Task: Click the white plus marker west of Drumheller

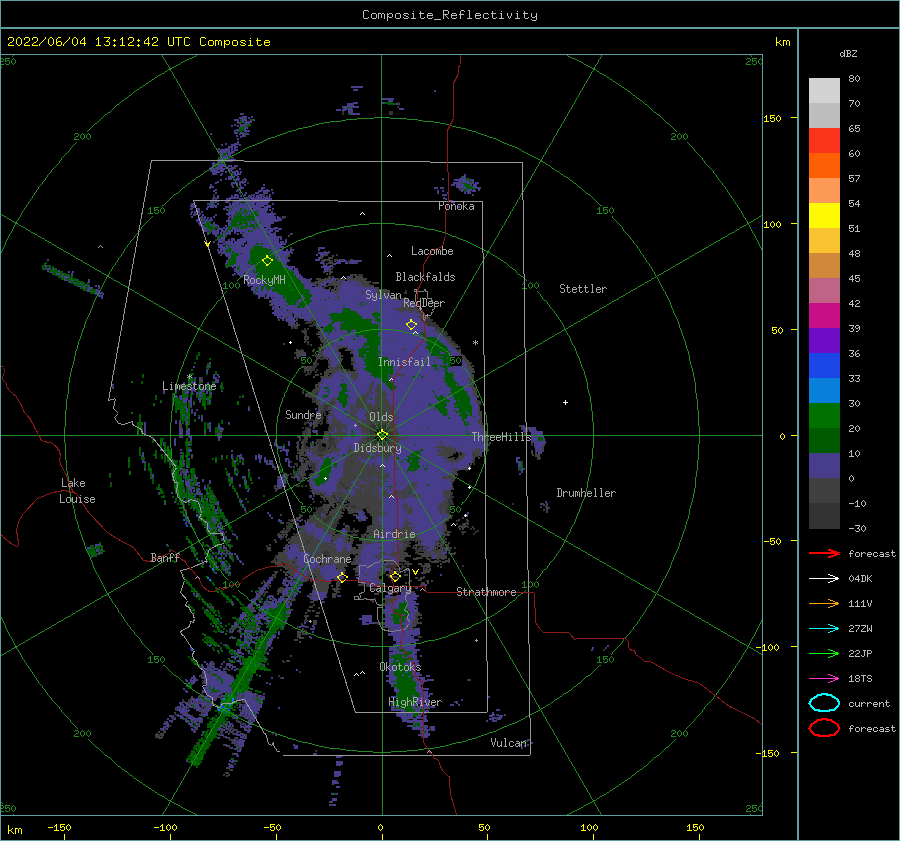Action: 565,402
